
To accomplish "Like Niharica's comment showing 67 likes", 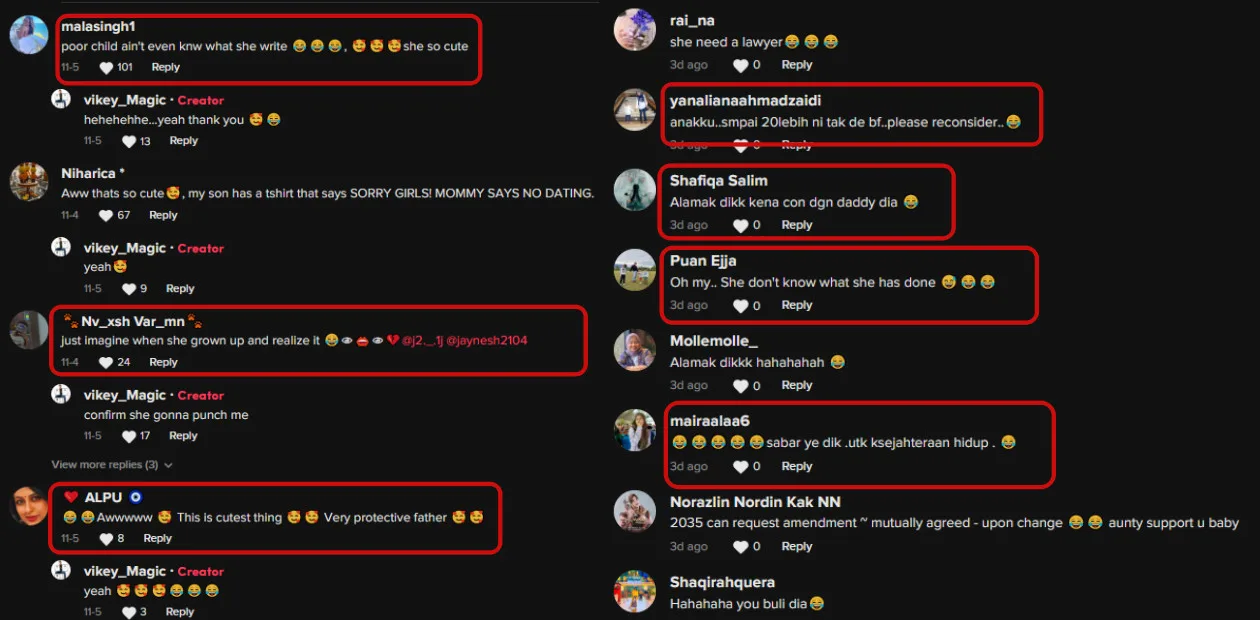I will coord(106,215).
